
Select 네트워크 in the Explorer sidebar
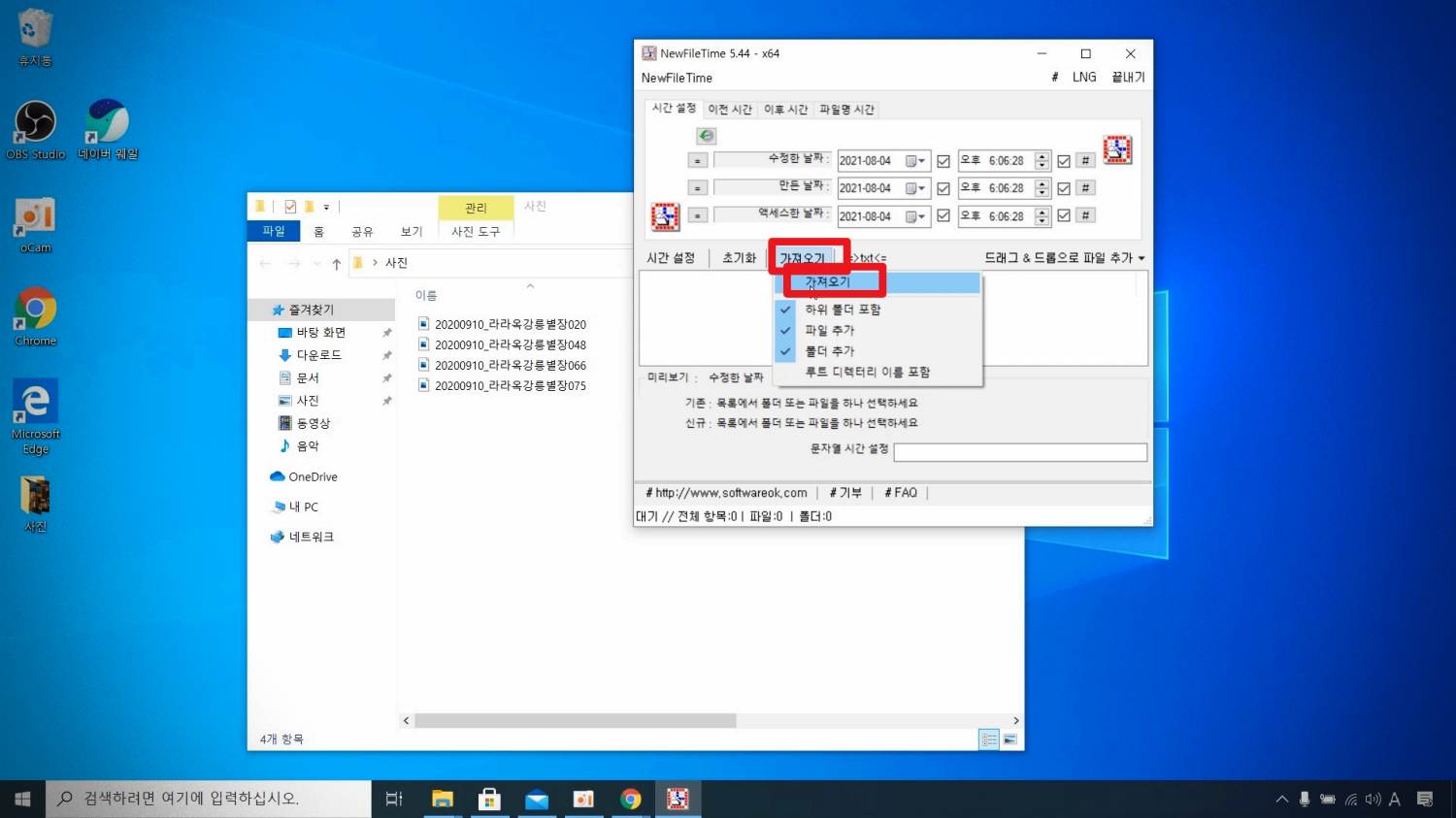(301, 537)
